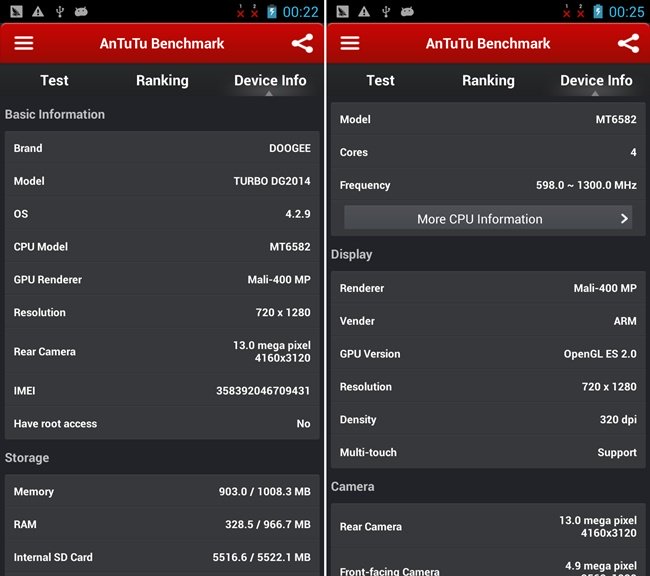
Task: Tap the Internal SD Card storage row
Action: coord(162,557)
